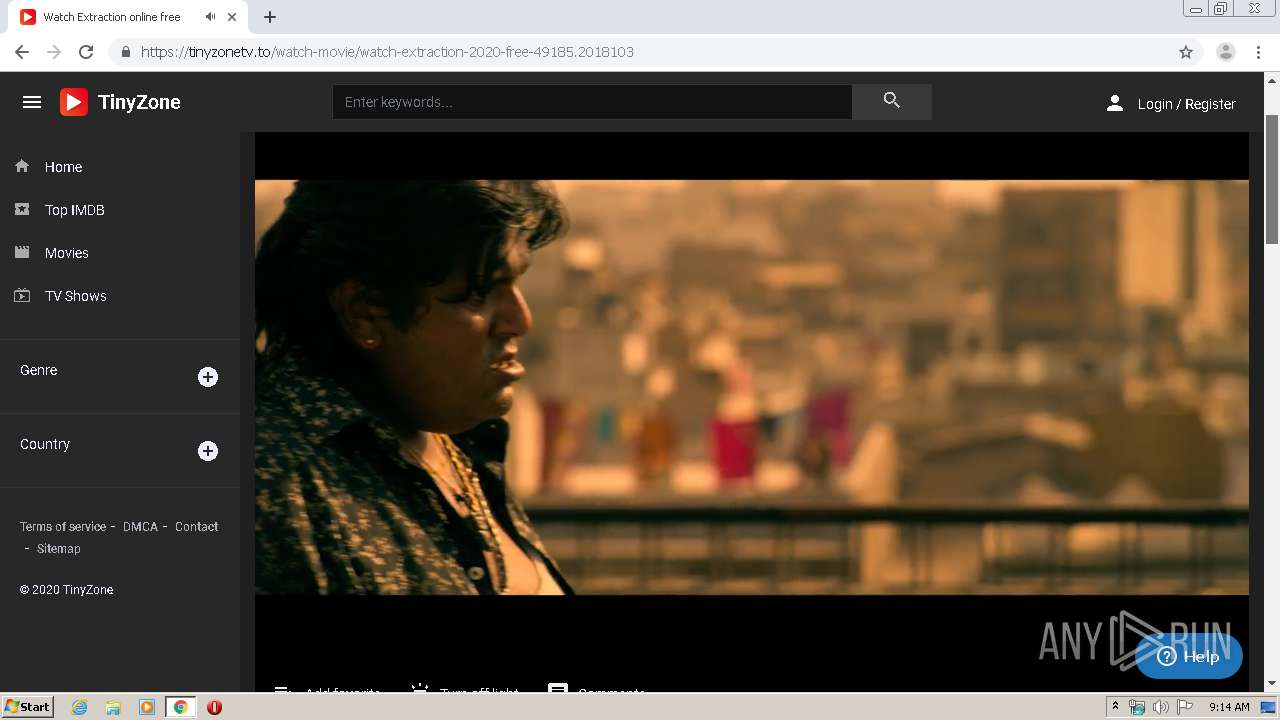The image size is (1280, 720).
Task: Mute the tab via speaker icon
Action: (210, 17)
